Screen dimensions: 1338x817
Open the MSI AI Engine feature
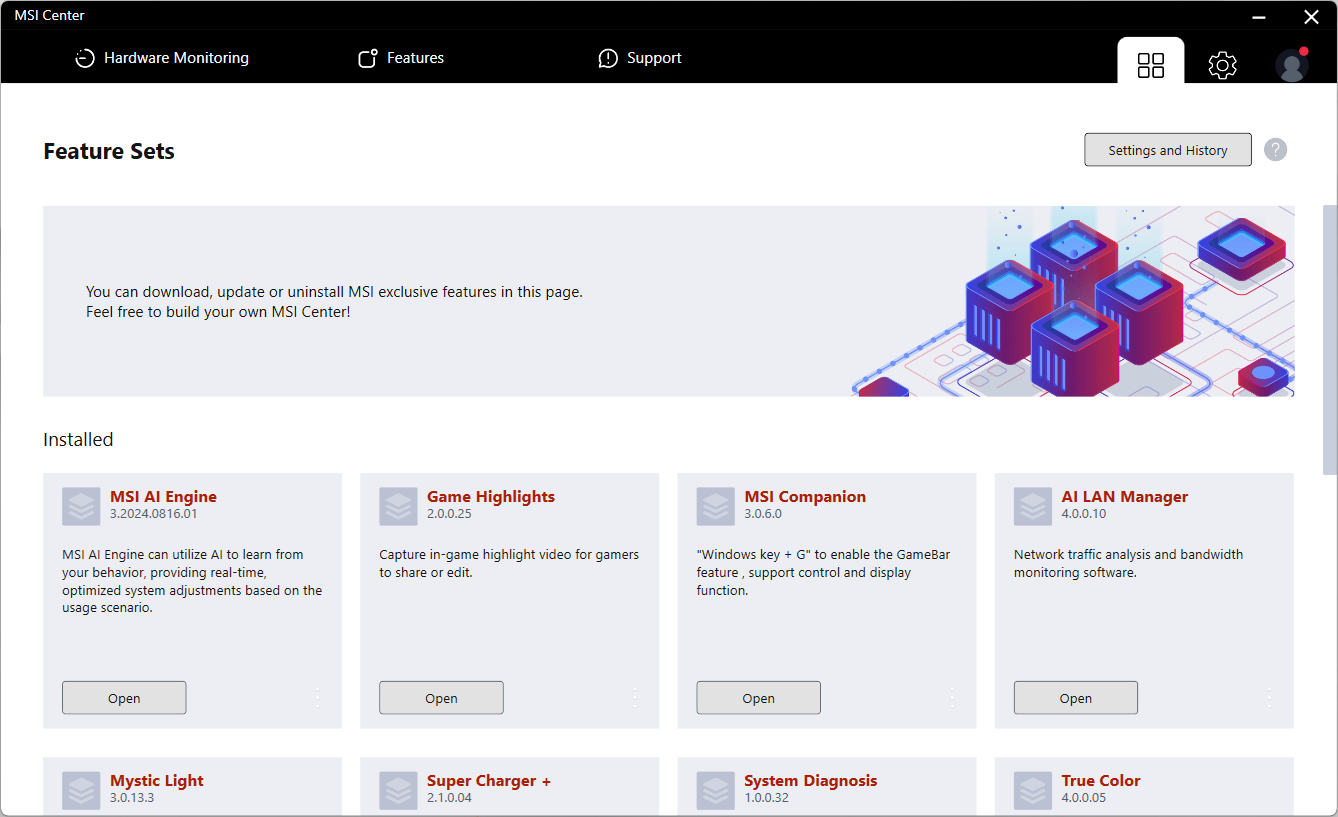[124, 698]
